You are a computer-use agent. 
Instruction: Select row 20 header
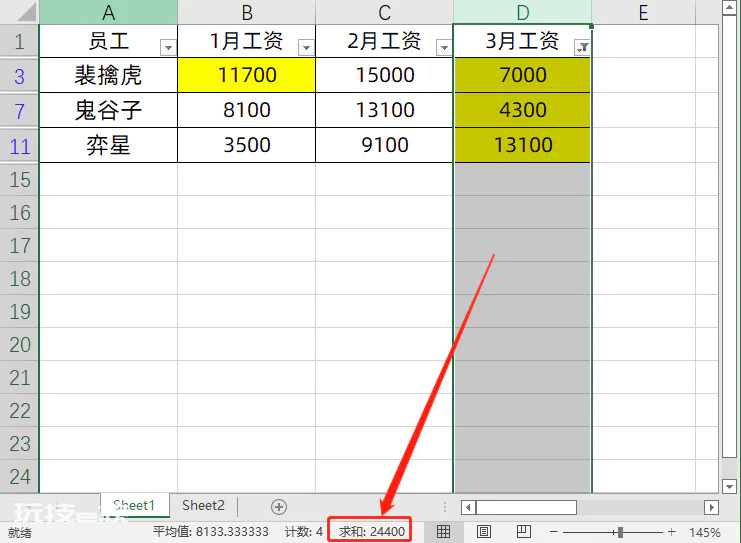click(x=19, y=345)
